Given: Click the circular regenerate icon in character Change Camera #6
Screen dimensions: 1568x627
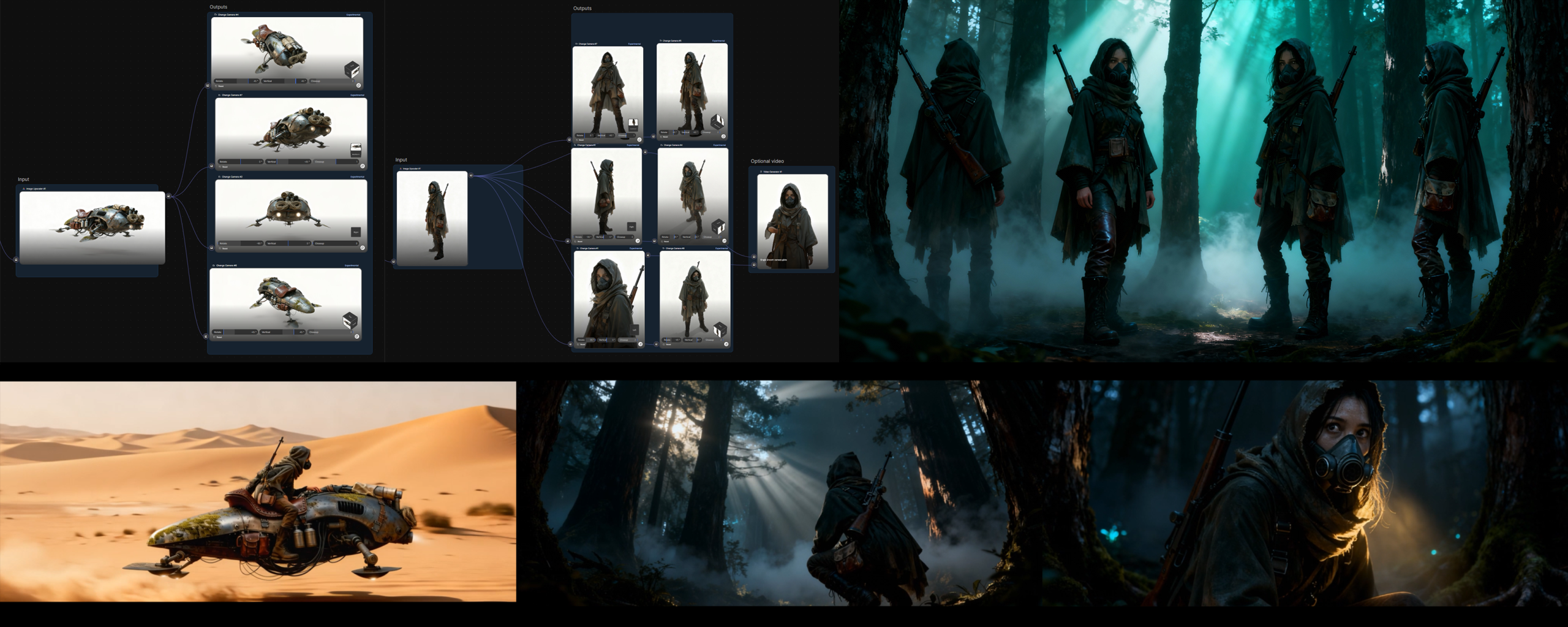Looking at the screenshot, I should pos(726,344).
